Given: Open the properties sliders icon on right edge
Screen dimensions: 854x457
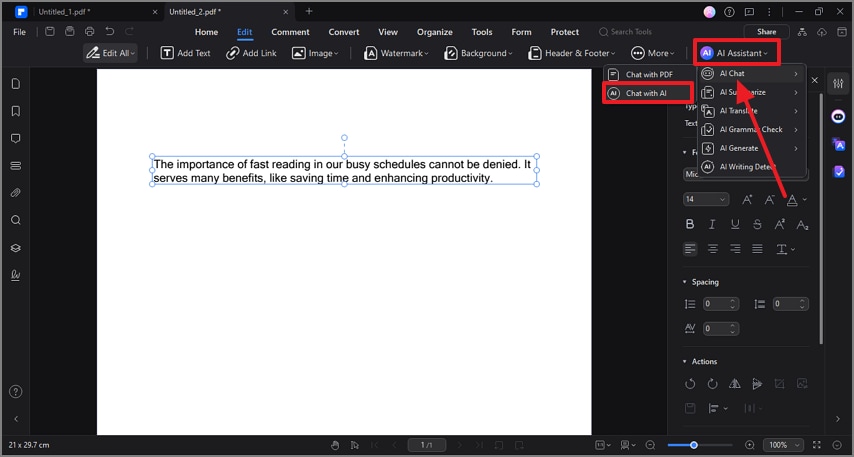Looking at the screenshot, I should click(838, 83).
